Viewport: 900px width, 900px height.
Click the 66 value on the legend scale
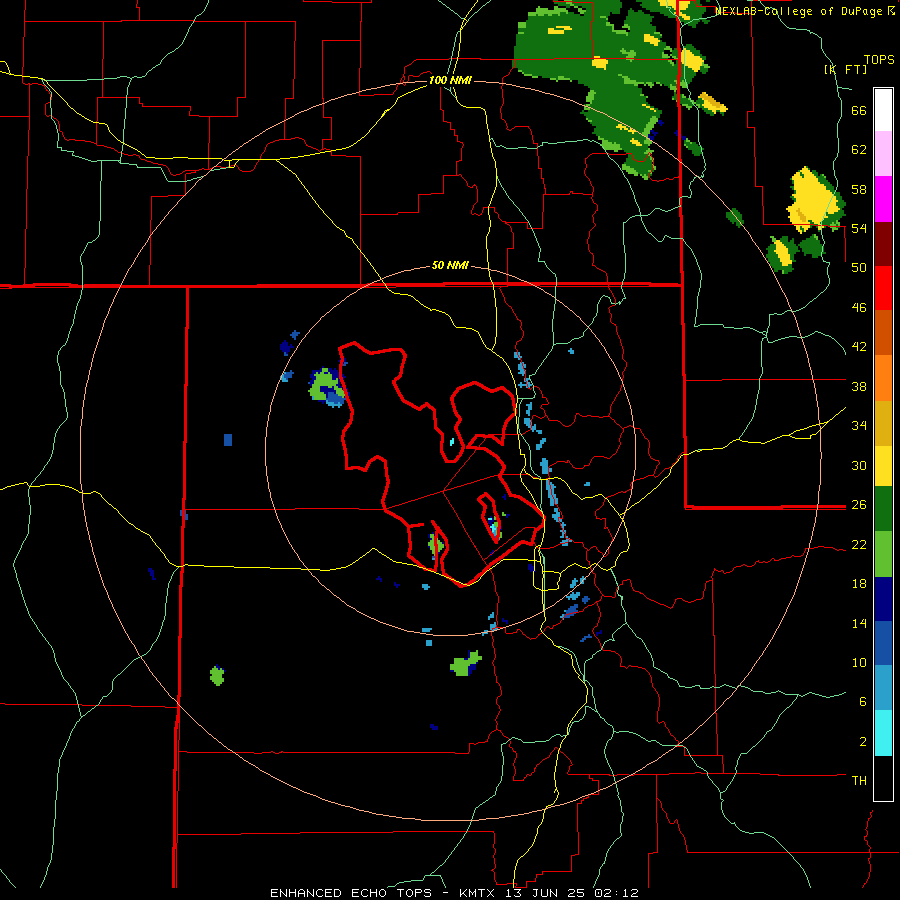tap(859, 111)
